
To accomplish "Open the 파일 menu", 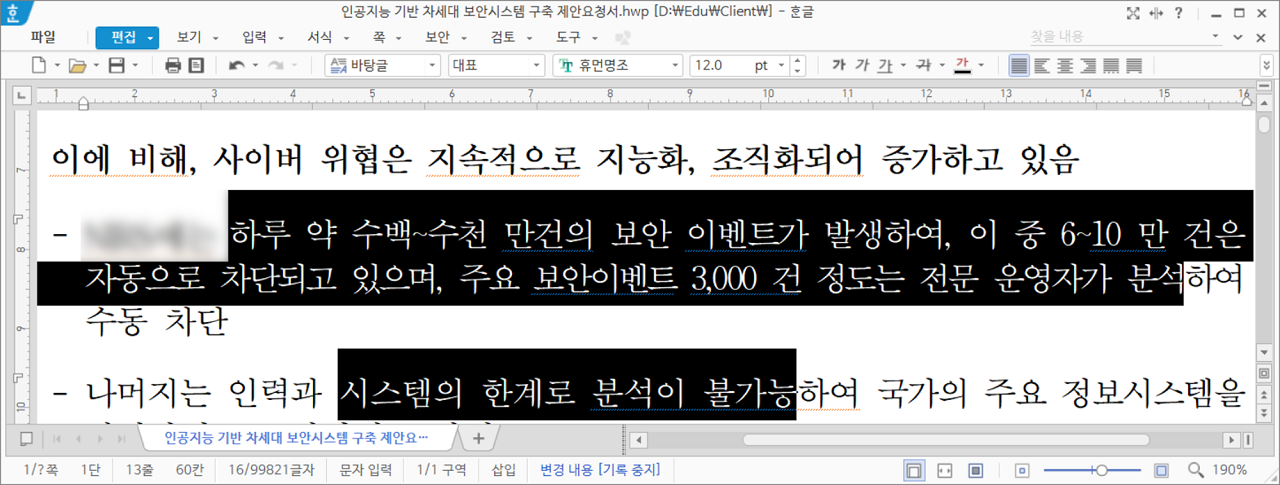I will [x=43, y=38].
